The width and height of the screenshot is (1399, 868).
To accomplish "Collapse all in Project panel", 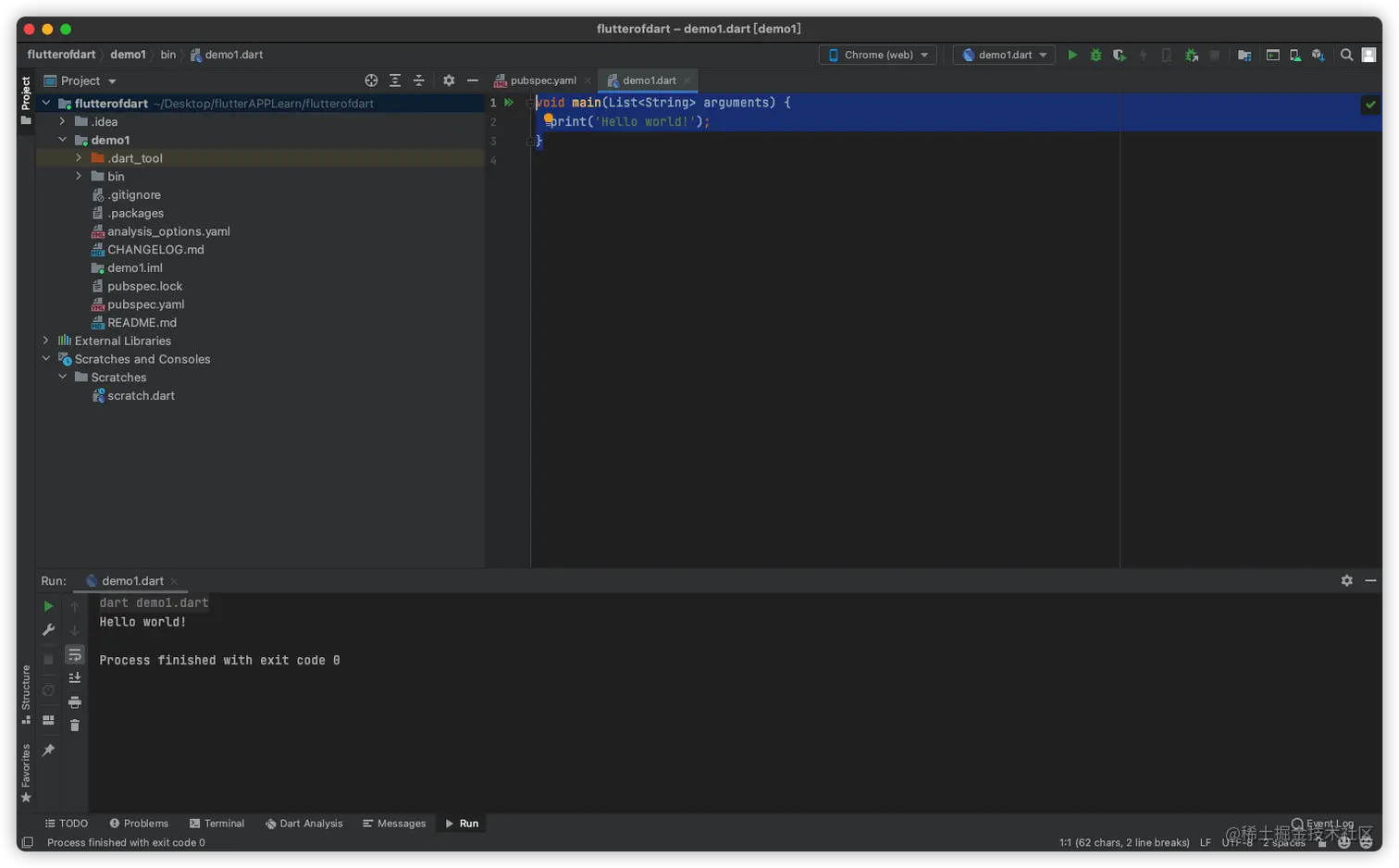I will pyautogui.click(x=418, y=81).
